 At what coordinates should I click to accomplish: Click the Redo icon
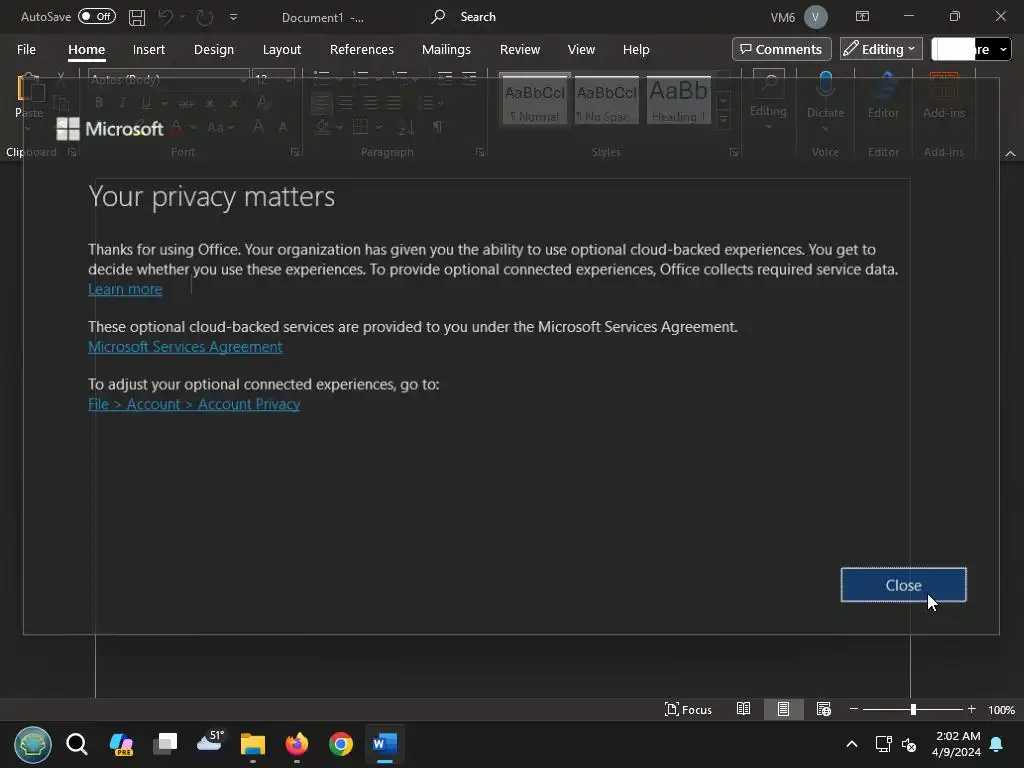(205, 17)
